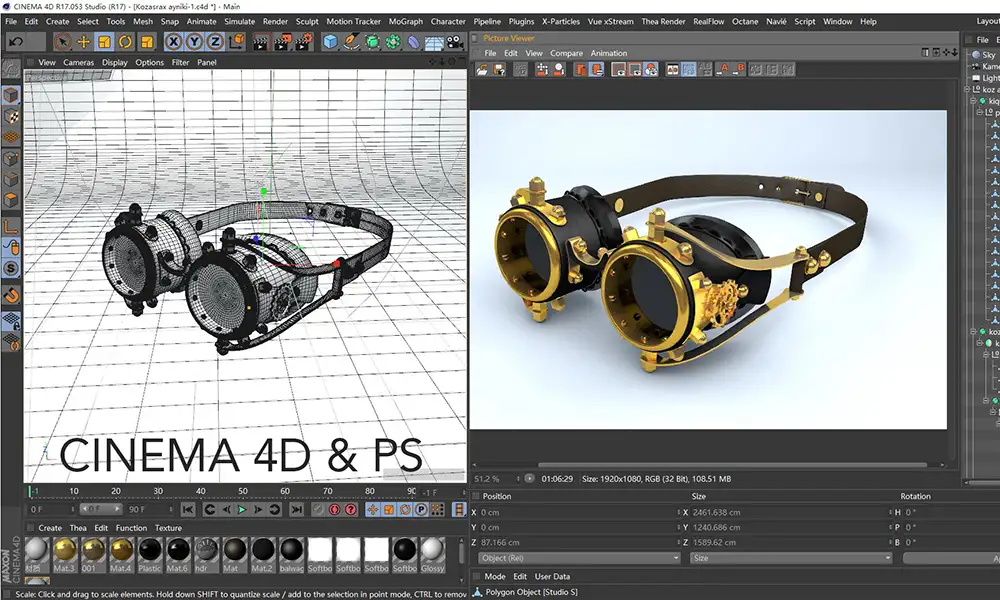1000x600 pixels.
Task: Open the Mesh menu
Action: pos(143,21)
